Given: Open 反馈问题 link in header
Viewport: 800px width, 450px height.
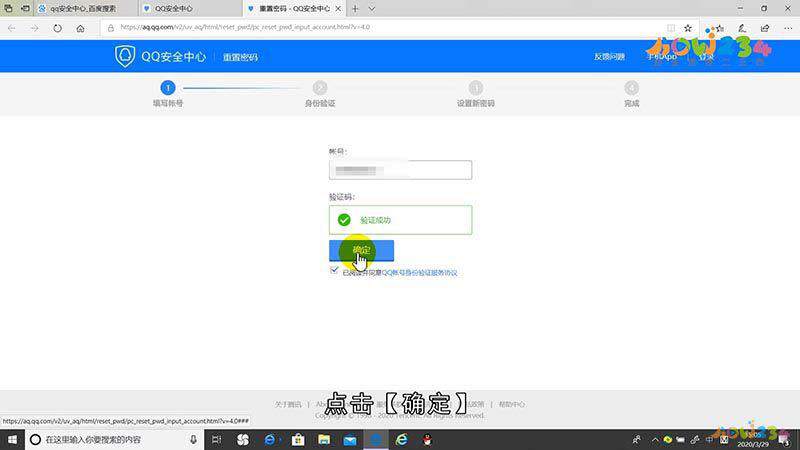Looking at the screenshot, I should click(609, 57).
